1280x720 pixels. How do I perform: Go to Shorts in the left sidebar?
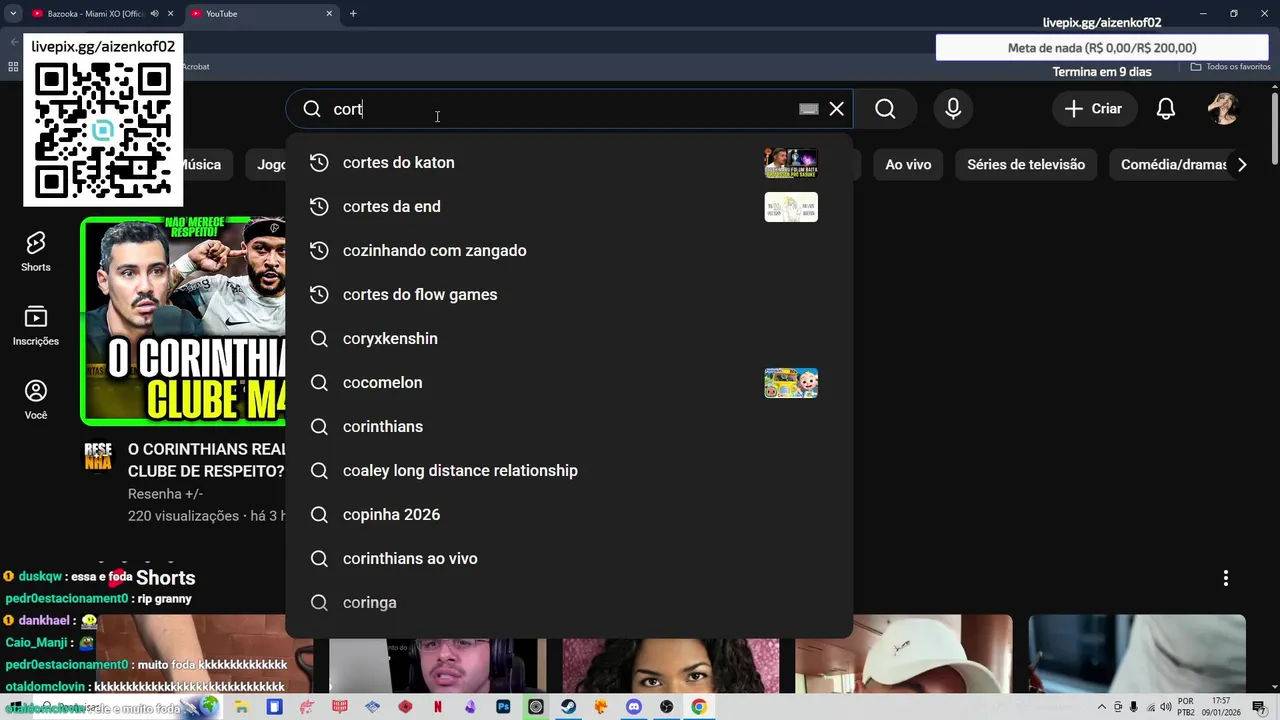(x=36, y=251)
